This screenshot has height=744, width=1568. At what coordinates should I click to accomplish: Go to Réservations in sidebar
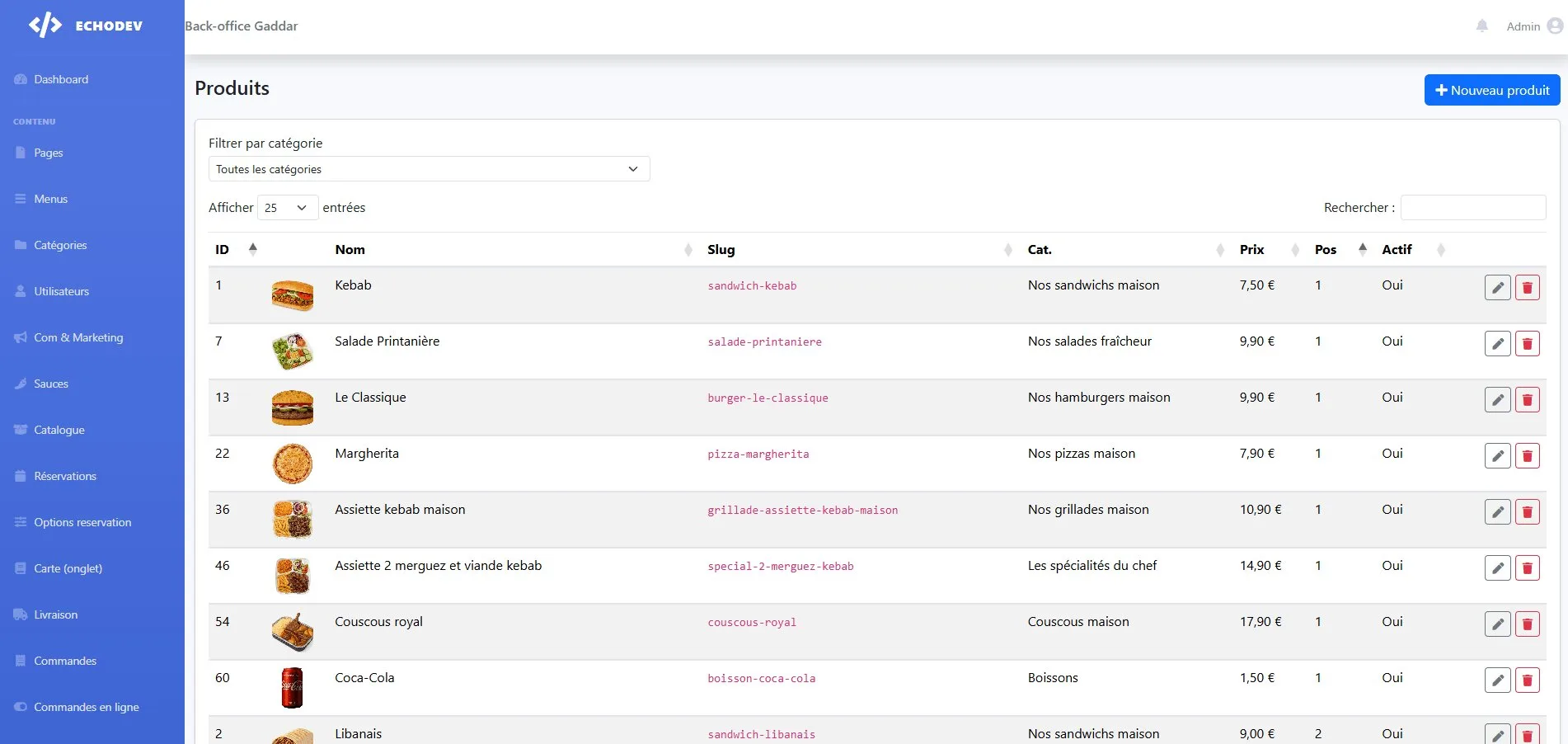[65, 476]
